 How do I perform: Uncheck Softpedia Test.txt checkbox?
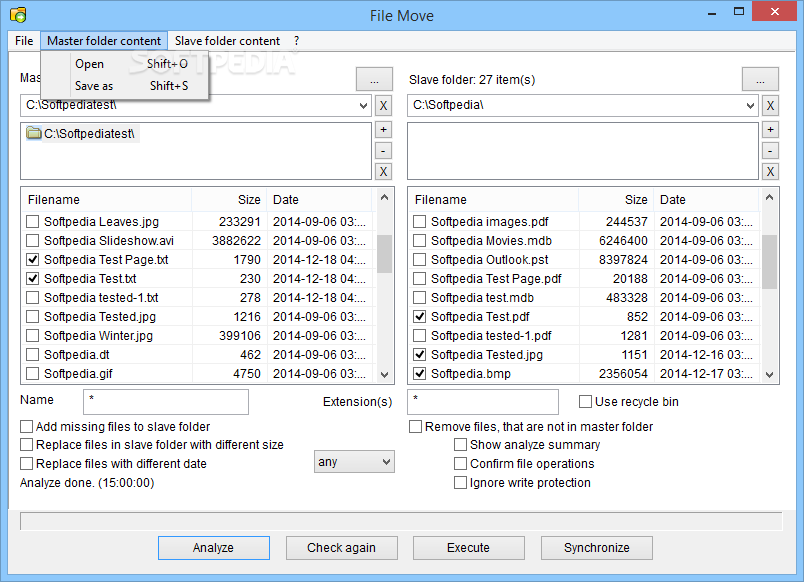[x=32, y=278]
